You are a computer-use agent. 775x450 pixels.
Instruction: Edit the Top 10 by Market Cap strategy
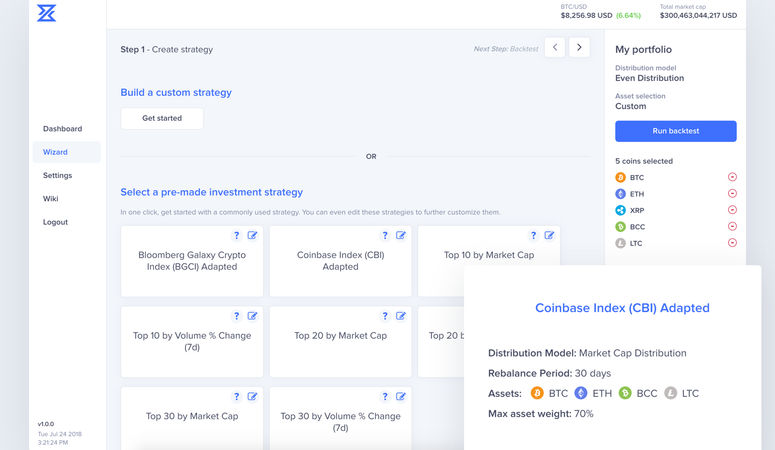(549, 235)
